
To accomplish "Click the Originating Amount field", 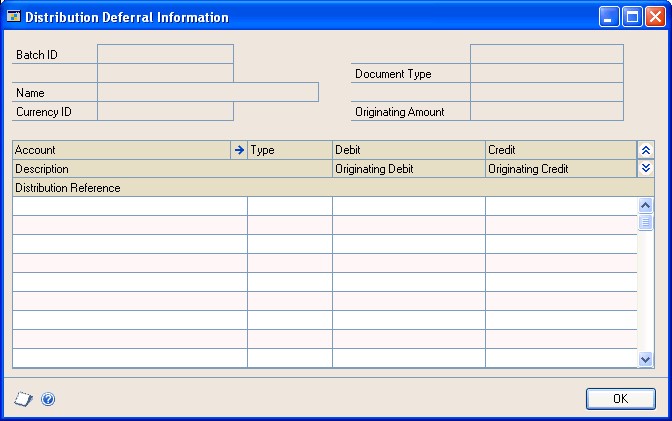I will (x=547, y=111).
